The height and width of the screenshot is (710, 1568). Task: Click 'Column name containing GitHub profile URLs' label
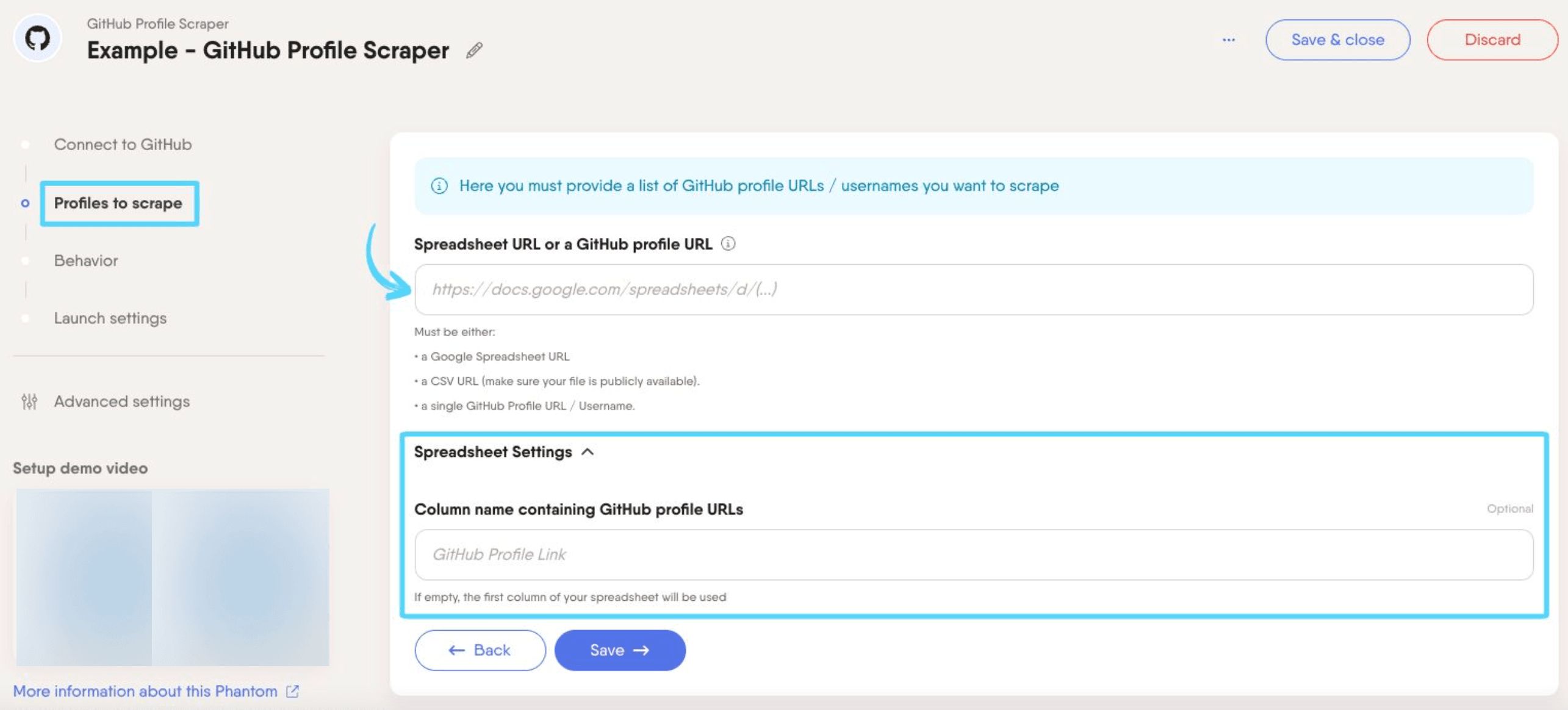tap(578, 509)
